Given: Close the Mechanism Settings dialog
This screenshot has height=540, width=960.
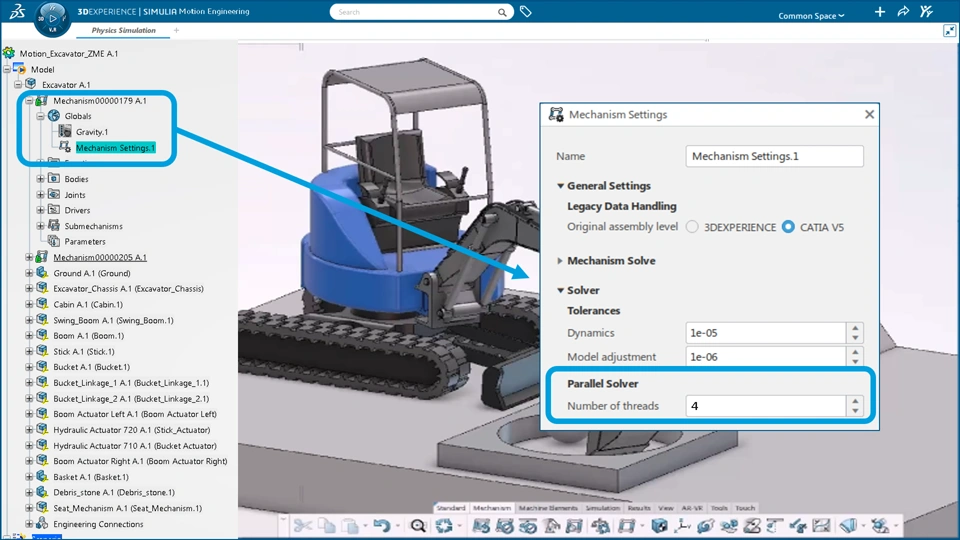Looking at the screenshot, I should point(869,114).
